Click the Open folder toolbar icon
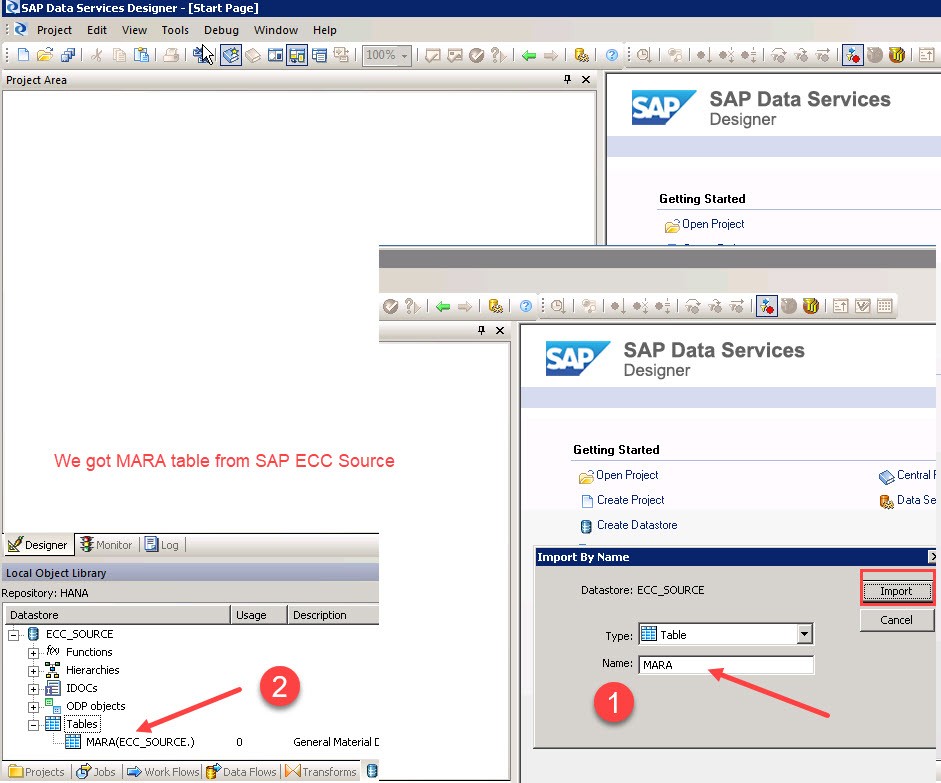The height and width of the screenshot is (783, 941). coord(45,55)
